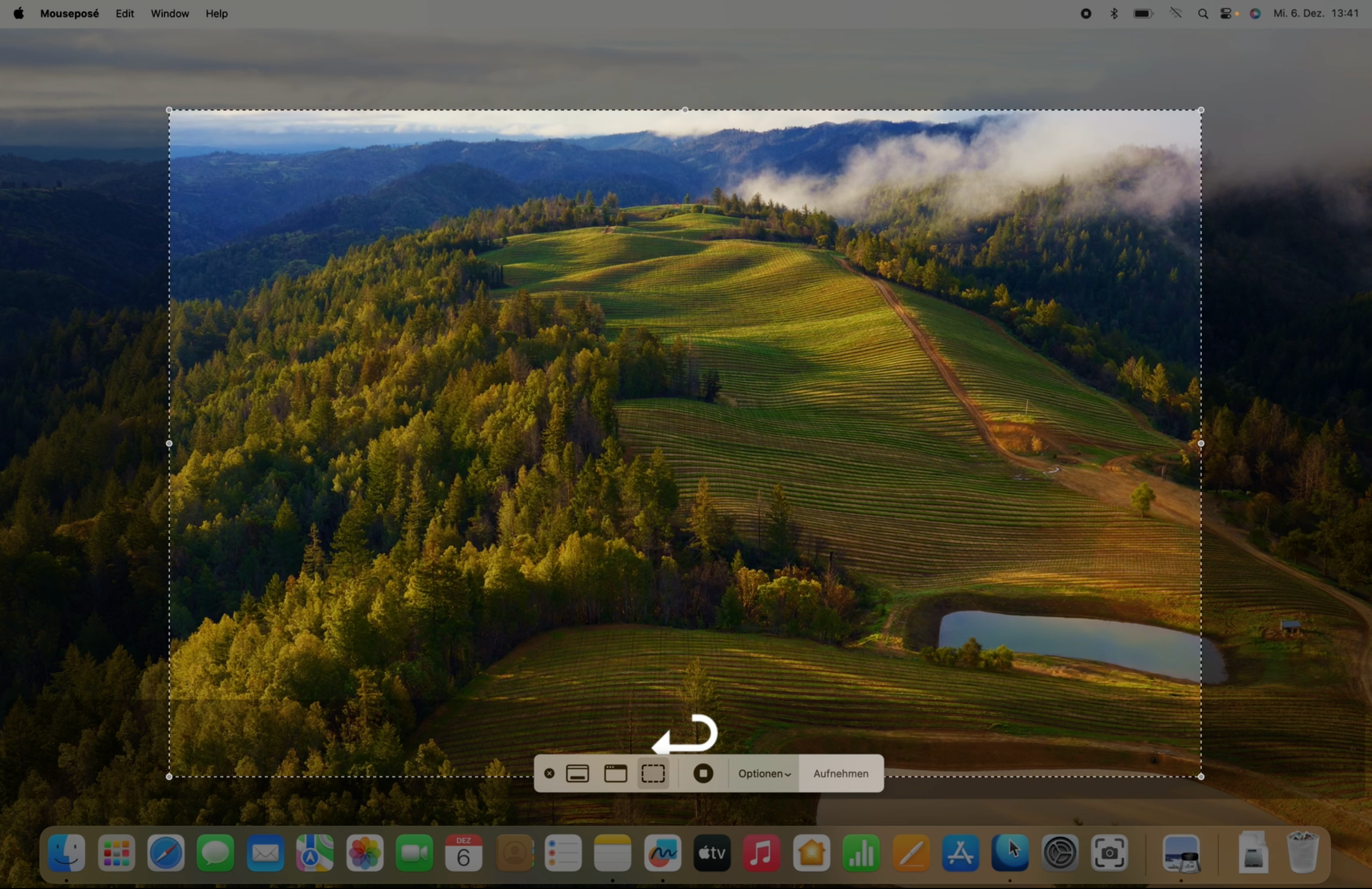The height and width of the screenshot is (889, 1372).
Task: Click the Mouseposé record icon in menu bar
Action: (1085, 13)
